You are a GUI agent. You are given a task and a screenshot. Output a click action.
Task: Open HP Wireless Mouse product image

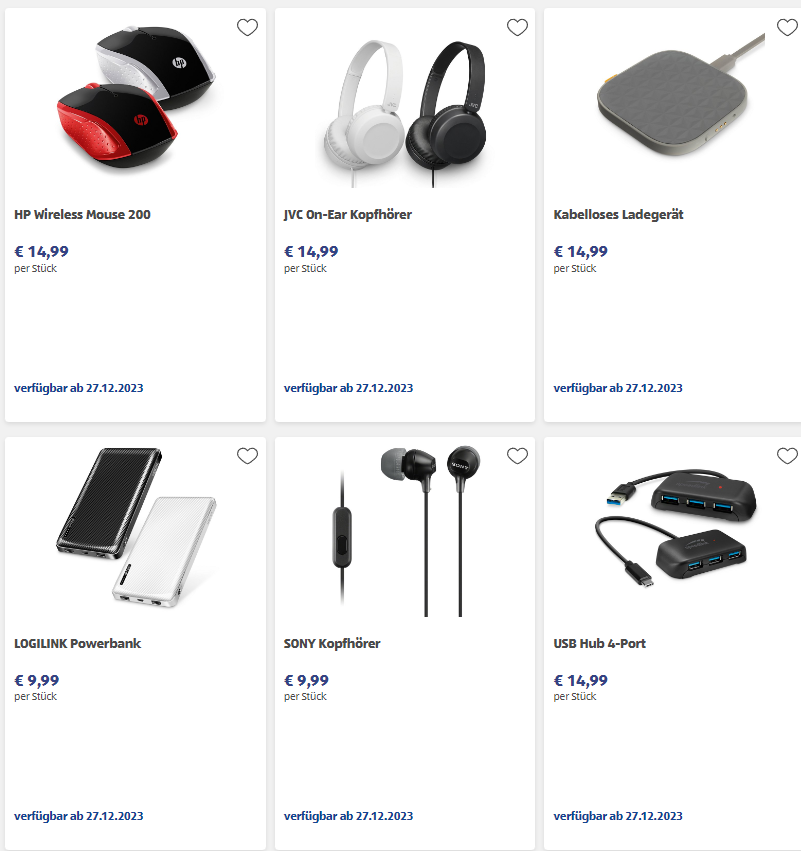(x=136, y=98)
